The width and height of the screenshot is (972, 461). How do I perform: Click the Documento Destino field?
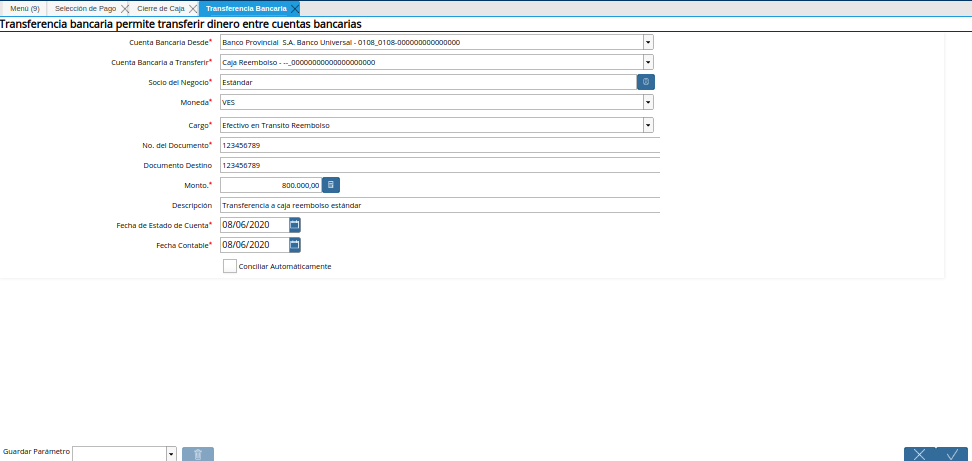coord(440,165)
